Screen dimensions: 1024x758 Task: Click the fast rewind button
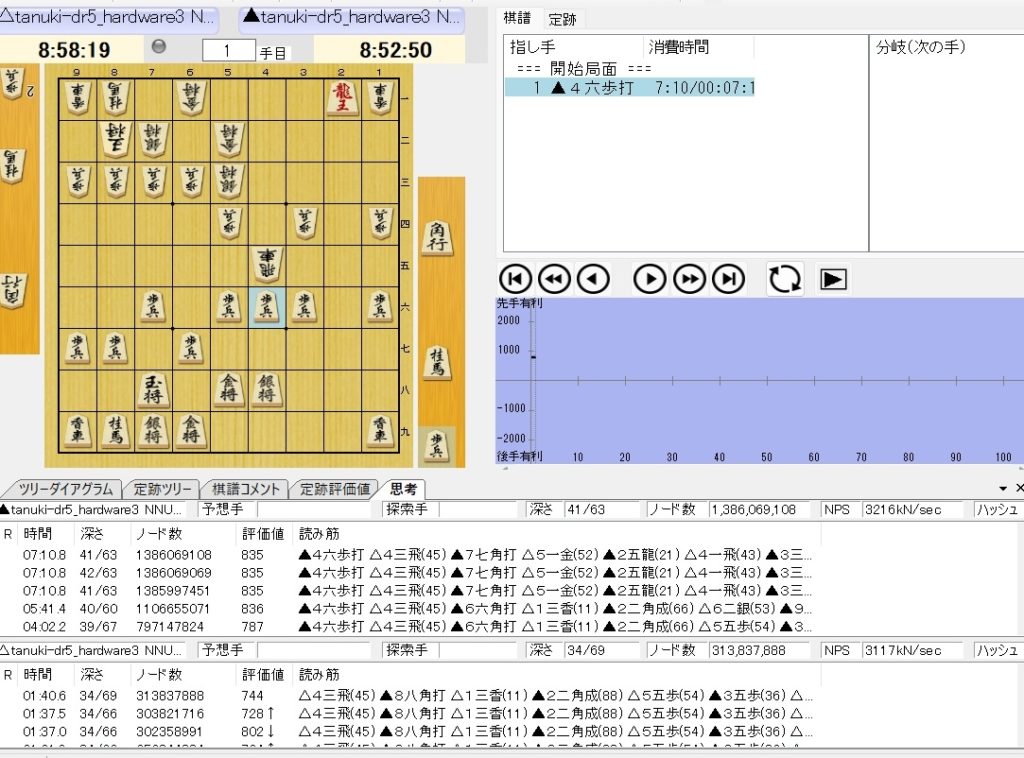coord(553,279)
